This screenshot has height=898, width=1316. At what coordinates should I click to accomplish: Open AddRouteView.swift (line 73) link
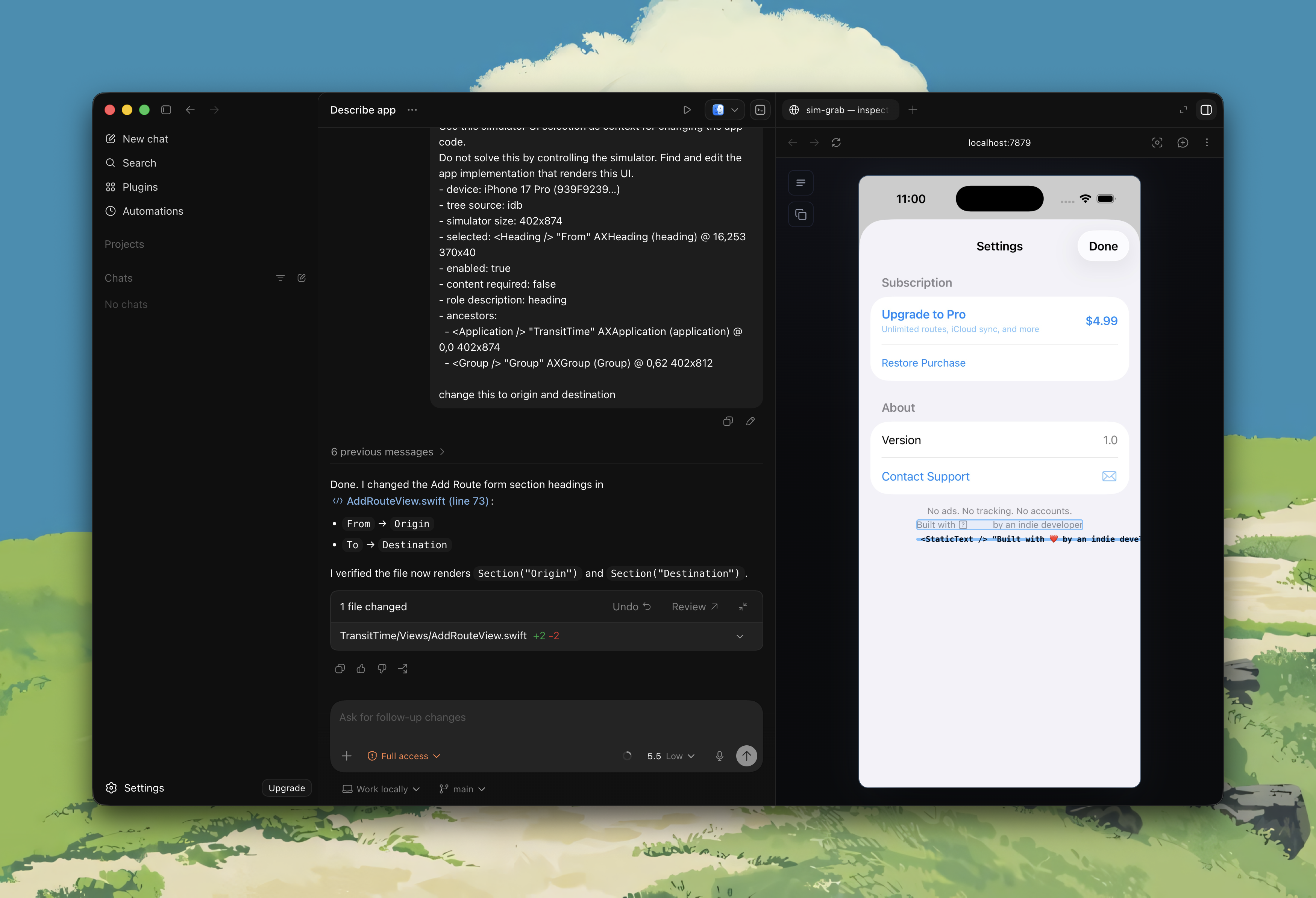[x=412, y=501]
